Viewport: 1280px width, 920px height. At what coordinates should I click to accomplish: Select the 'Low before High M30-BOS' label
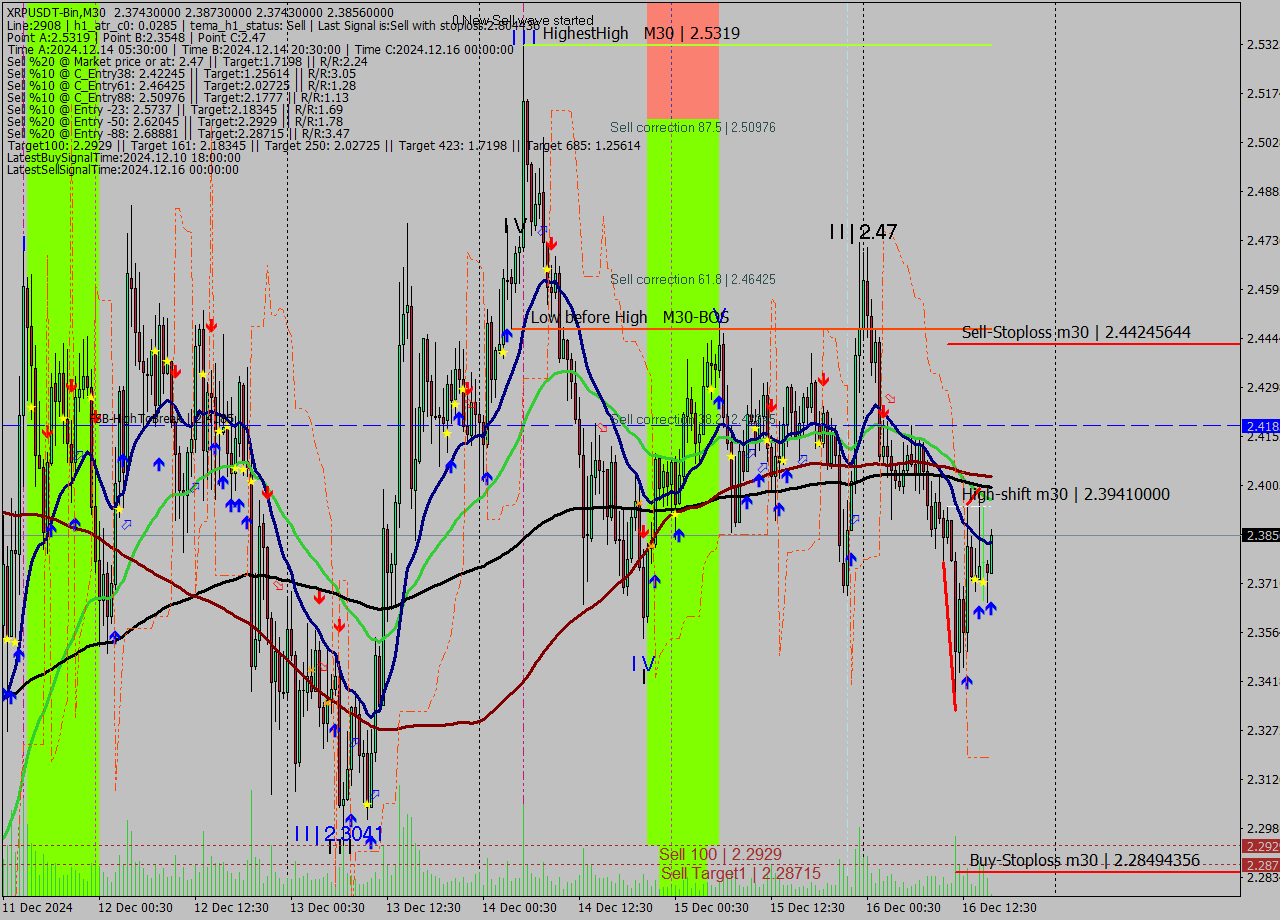click(x=630, y=317)
